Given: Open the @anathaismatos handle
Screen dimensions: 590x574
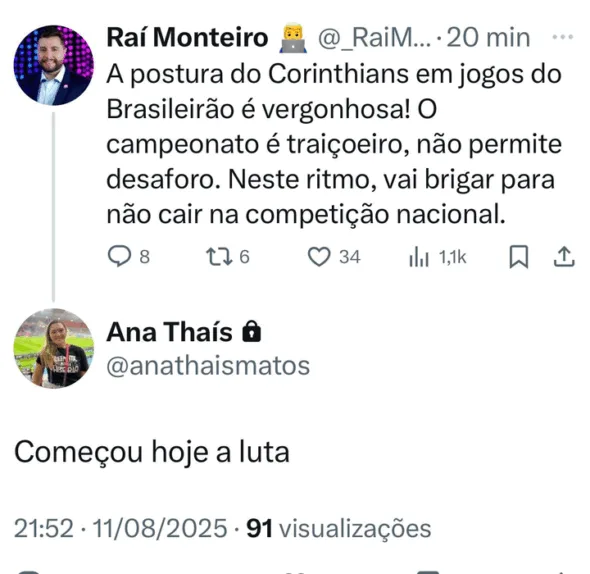Looking at the screenshot, I should pos(208,366).
